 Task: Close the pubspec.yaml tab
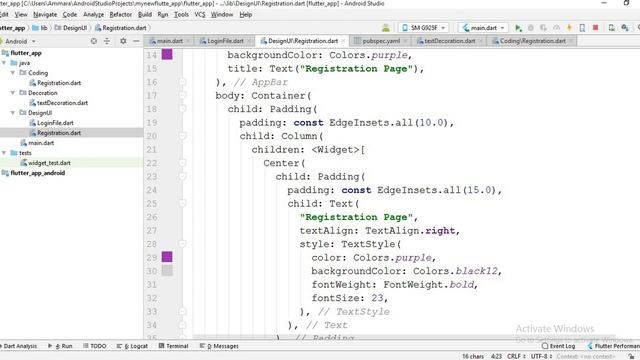click(x=405, y=41)
